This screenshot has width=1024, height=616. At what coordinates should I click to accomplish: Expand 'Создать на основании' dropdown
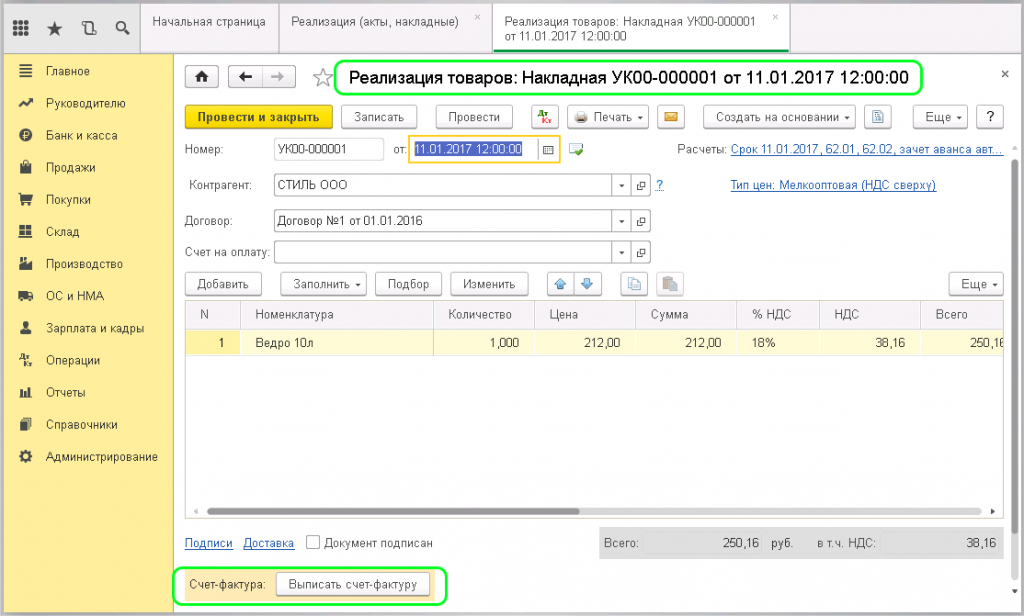[x=783, y=117]
